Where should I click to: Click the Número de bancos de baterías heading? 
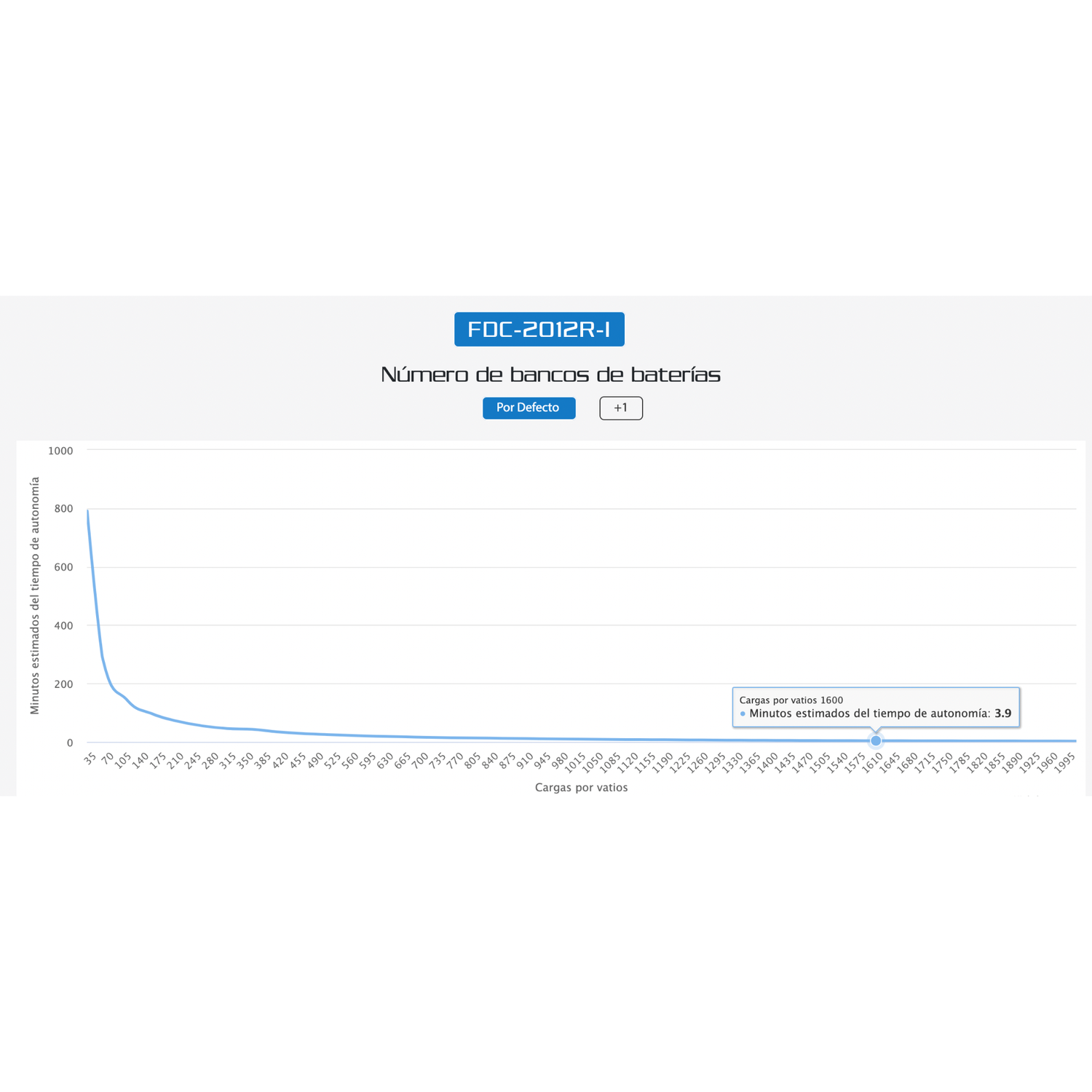(x=551, y=374)
